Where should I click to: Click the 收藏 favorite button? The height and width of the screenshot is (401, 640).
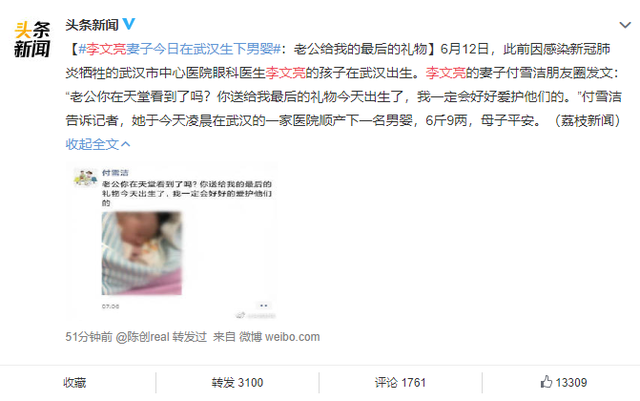(74, 383)
